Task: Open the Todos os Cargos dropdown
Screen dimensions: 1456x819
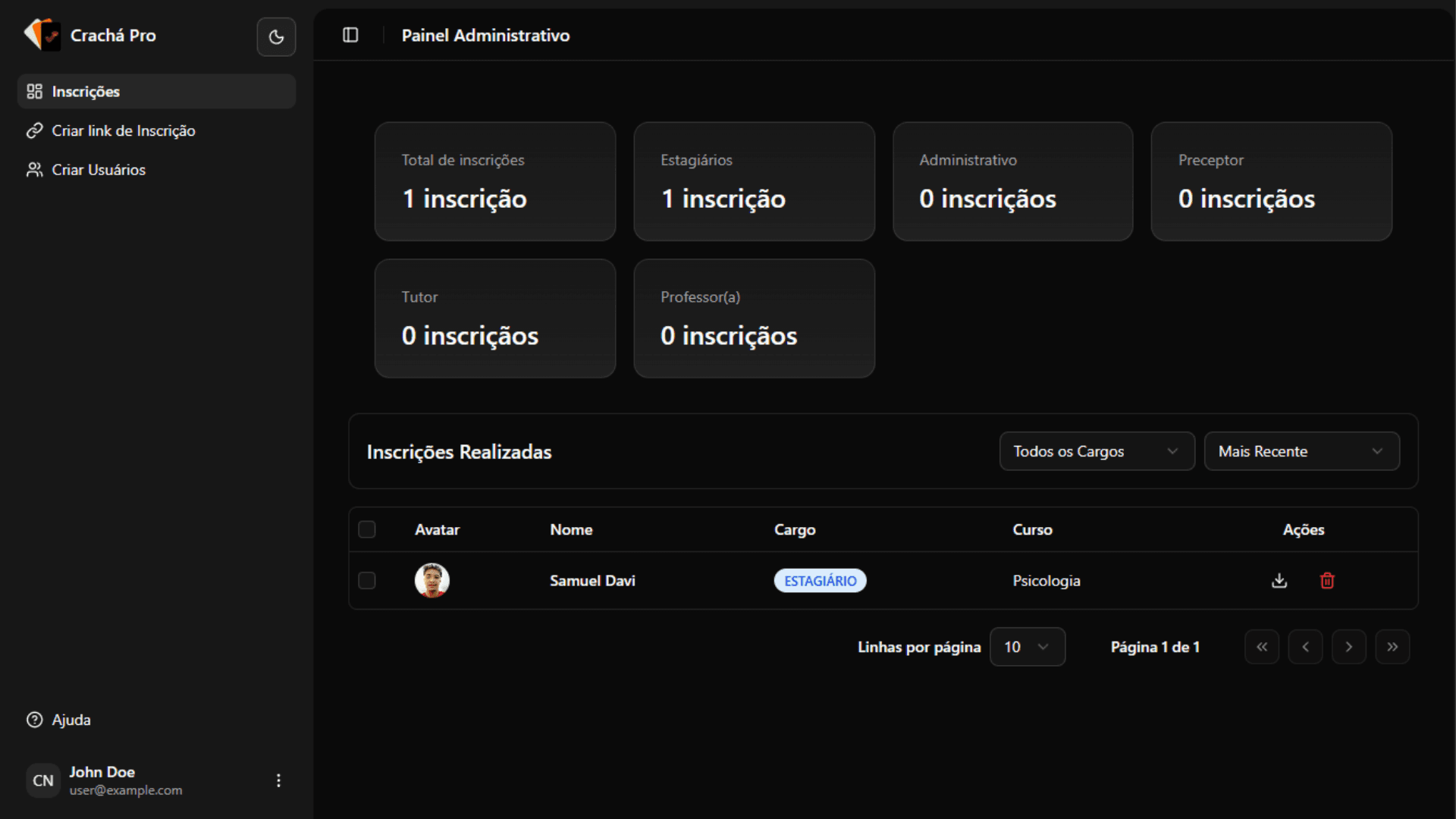Action: point(1097,451)
